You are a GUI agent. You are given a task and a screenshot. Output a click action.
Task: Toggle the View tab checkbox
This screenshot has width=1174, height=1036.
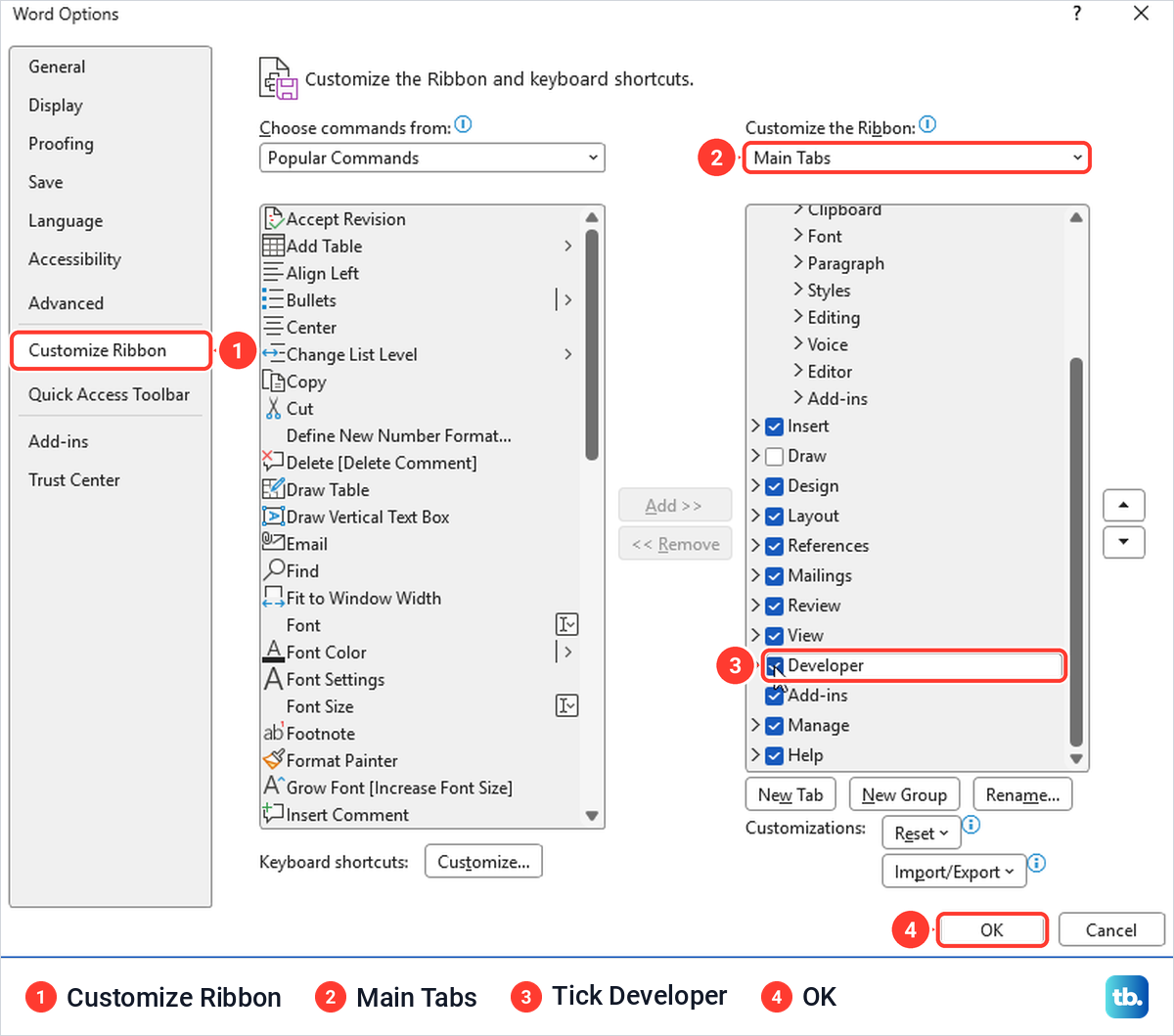(x=774, y=636)
